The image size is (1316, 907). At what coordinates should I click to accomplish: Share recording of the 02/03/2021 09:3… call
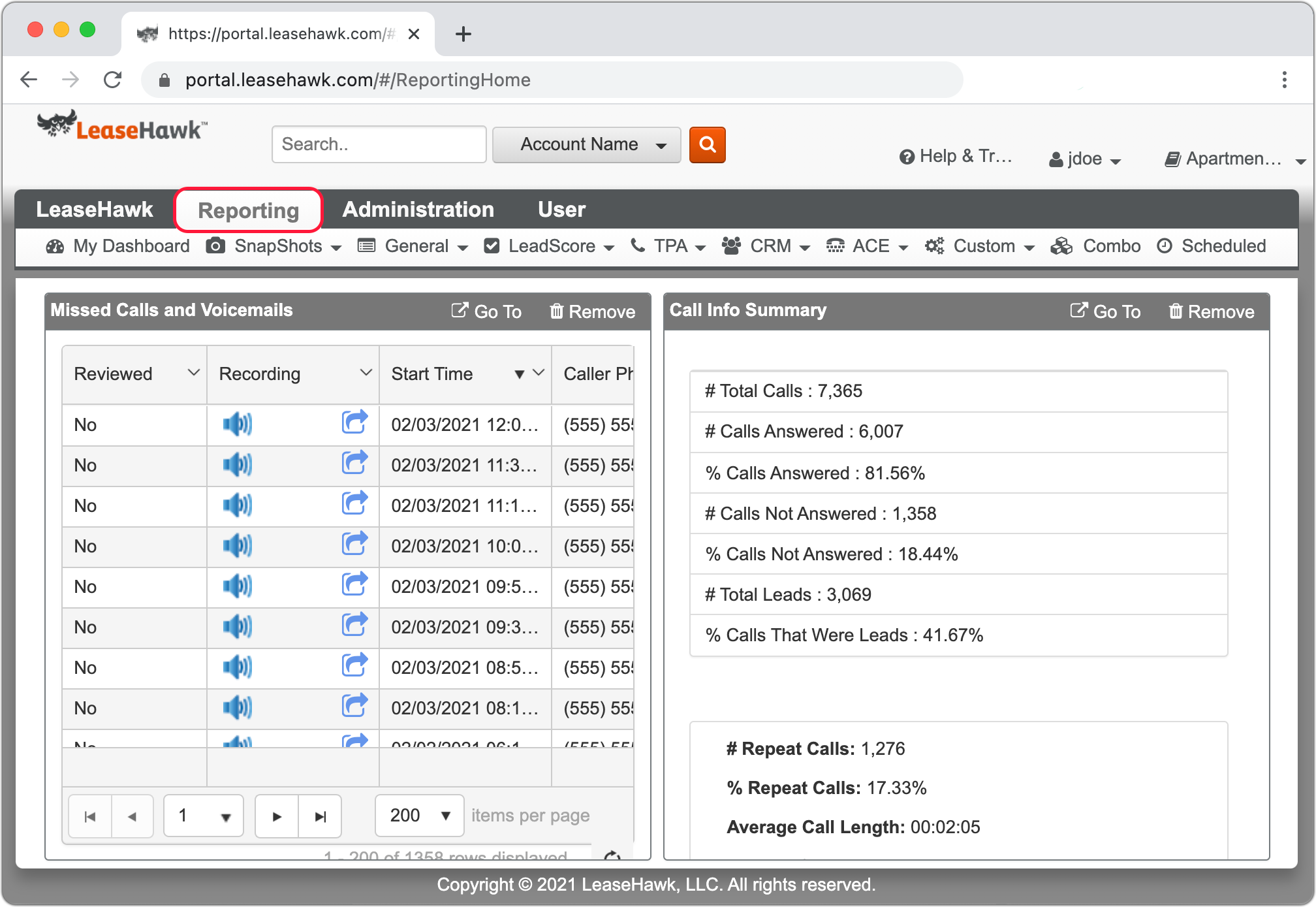pyautogui.click(x=354, y=624)
